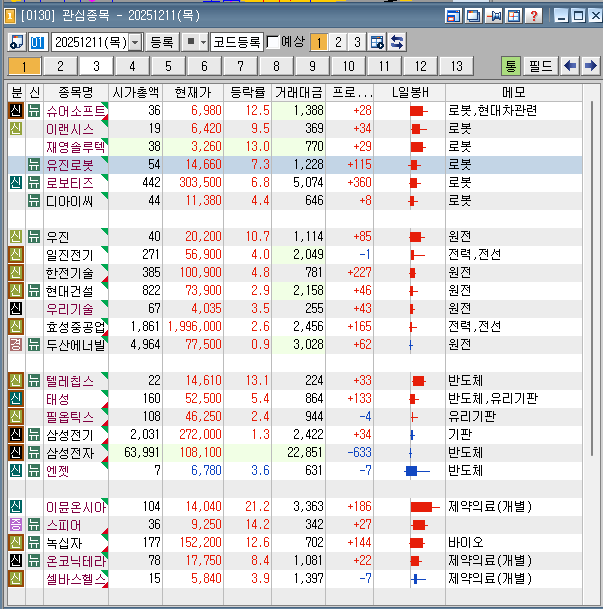Switch to group tab 2
The image size is (603, 609).
pos(60,66)
